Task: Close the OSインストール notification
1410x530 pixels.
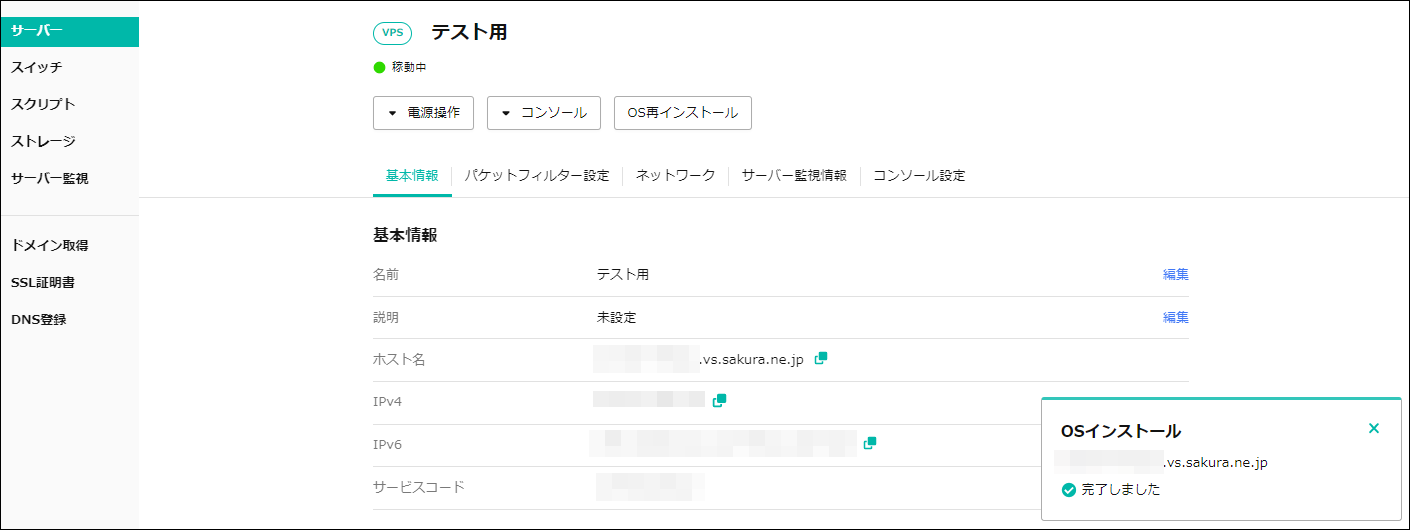Action: 1373,428
